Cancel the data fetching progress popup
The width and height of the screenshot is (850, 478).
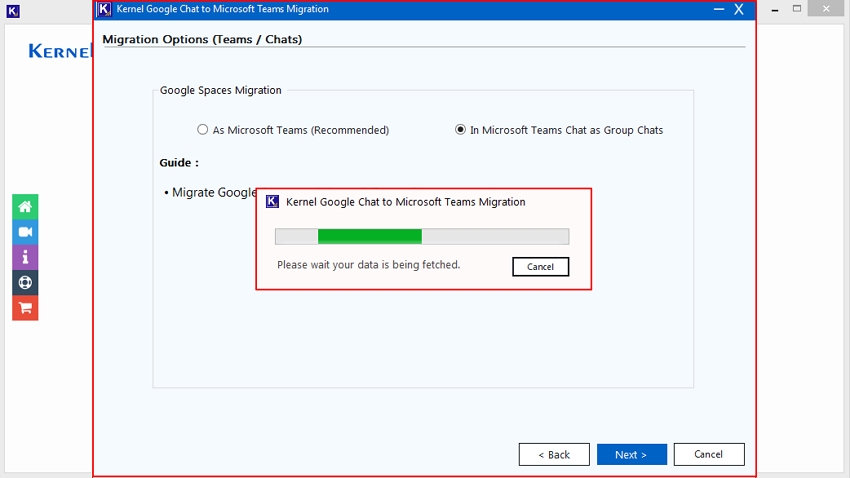tap(540, 267)
